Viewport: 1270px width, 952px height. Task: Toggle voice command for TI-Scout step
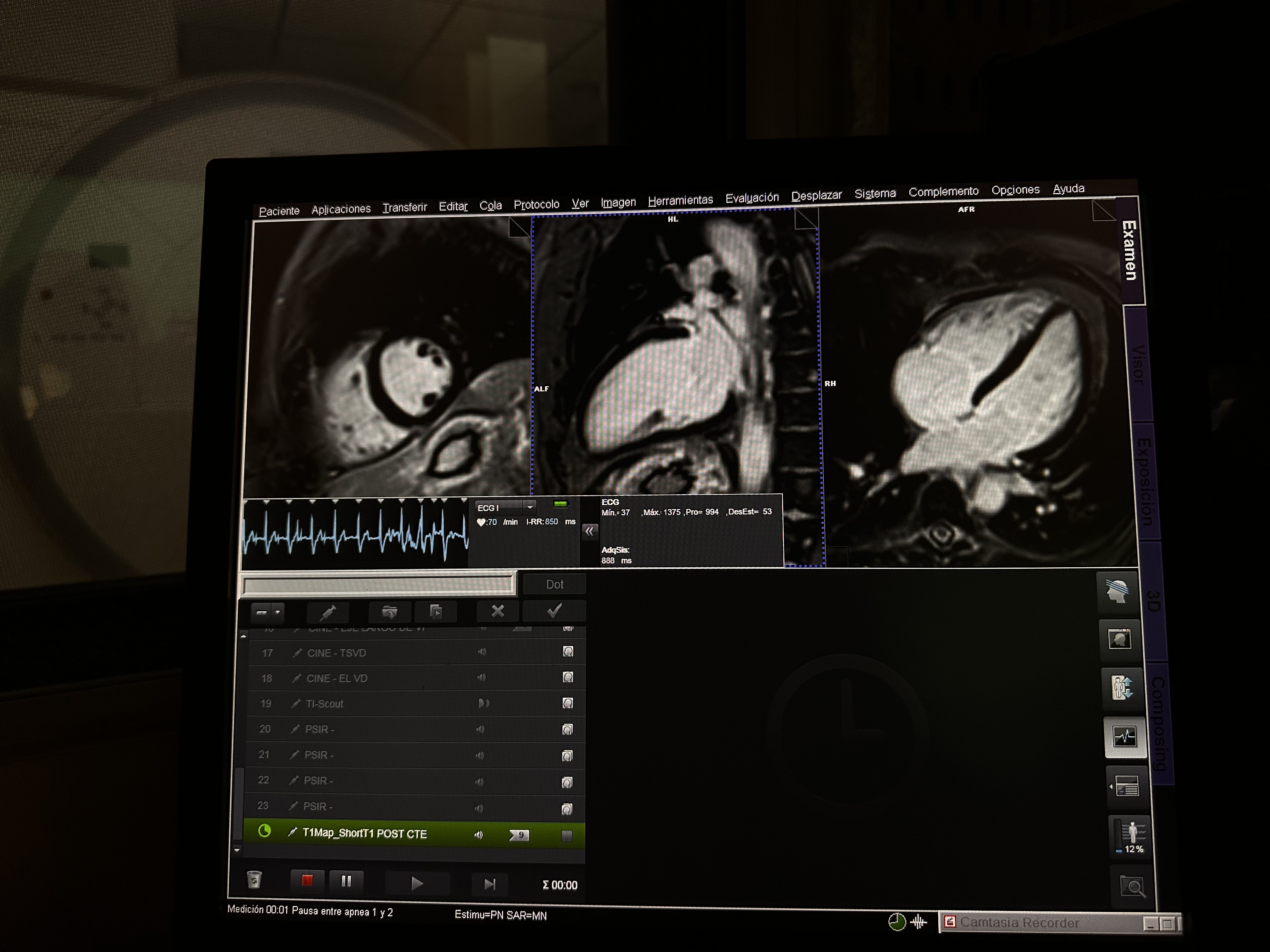[483, 703]
